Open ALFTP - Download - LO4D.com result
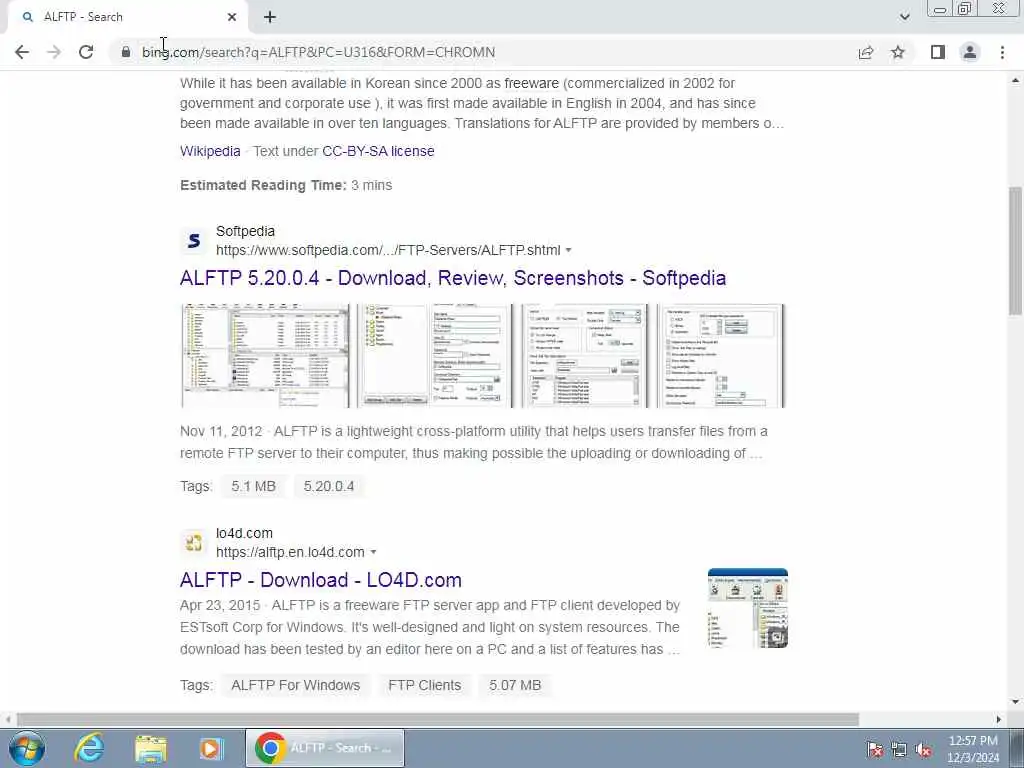Viewport: 1024px width, 768px height. click(321, 580)
